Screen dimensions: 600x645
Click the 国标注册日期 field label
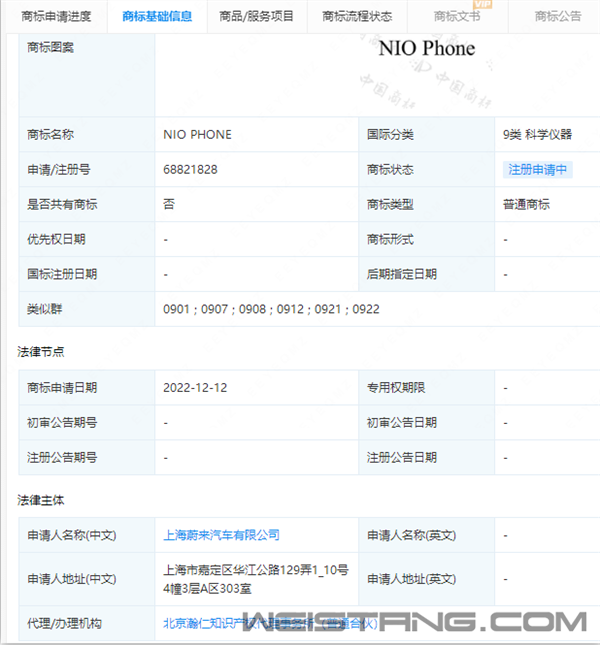click(x=62, y=274)
